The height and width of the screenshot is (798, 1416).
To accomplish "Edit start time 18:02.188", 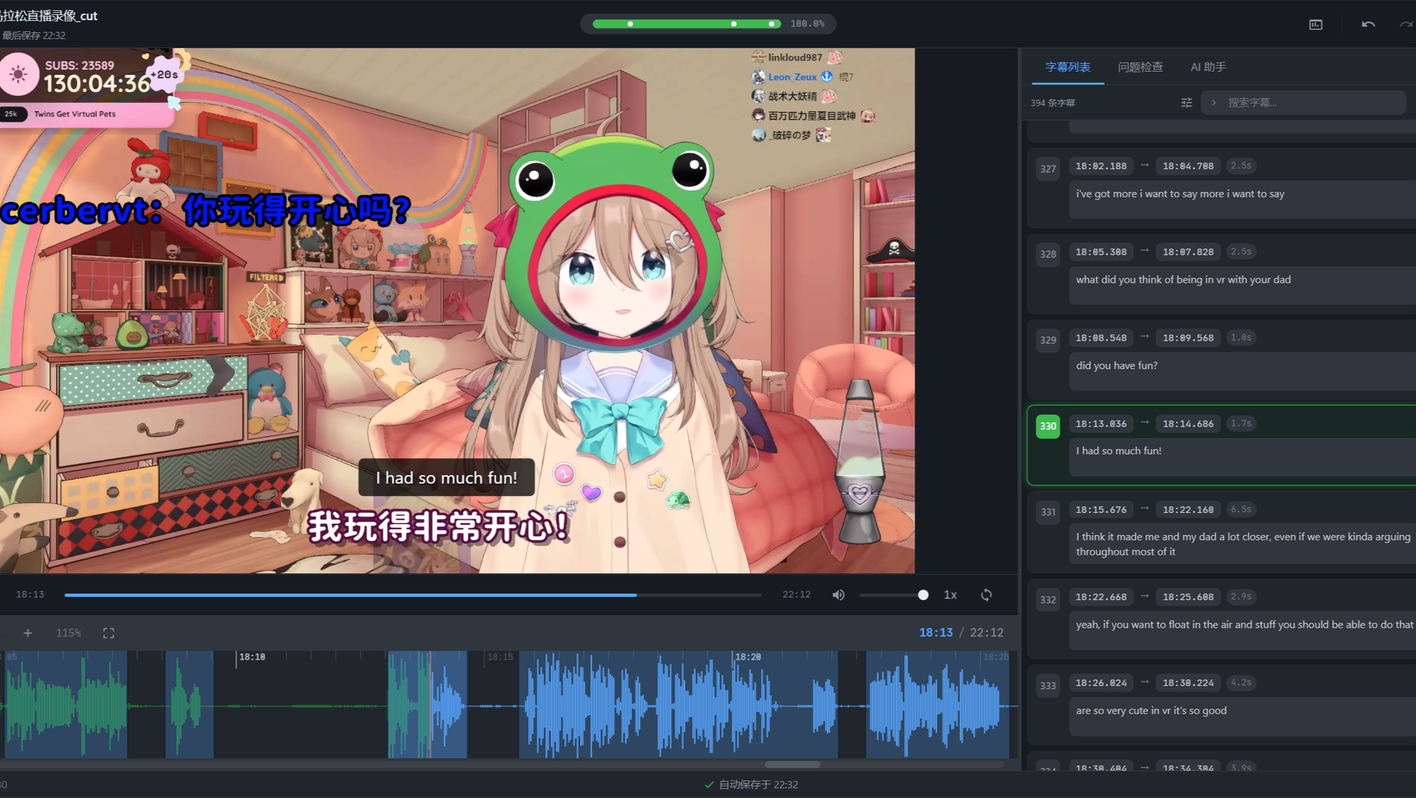I will pyautogui.click(x=1101, y=166).
